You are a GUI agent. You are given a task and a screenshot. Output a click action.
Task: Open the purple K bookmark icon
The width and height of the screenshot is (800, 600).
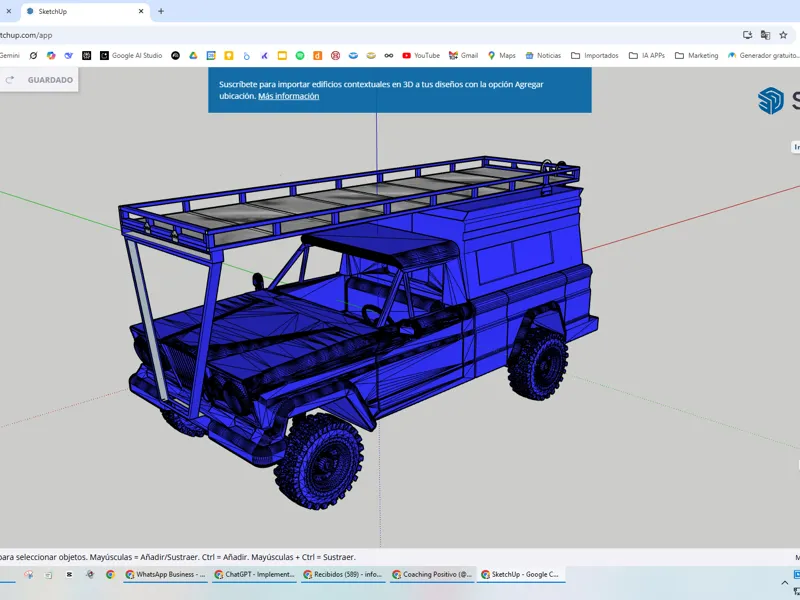[264, 56]
